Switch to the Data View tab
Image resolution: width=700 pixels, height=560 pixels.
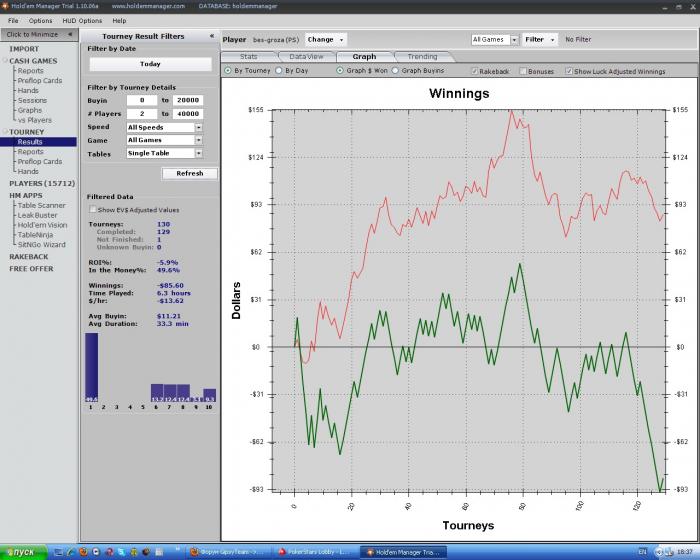point(306,57)
